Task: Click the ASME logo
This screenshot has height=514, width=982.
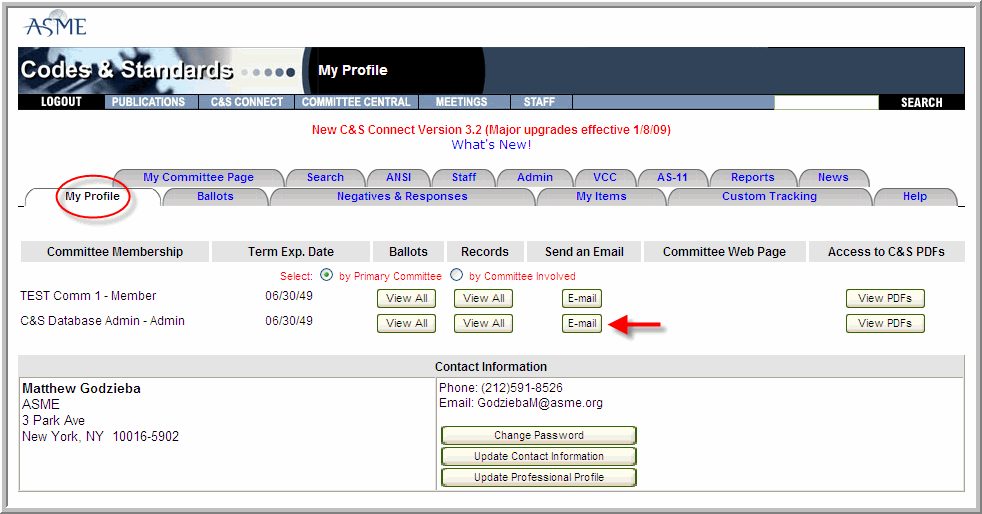Action: click(55, 25)
